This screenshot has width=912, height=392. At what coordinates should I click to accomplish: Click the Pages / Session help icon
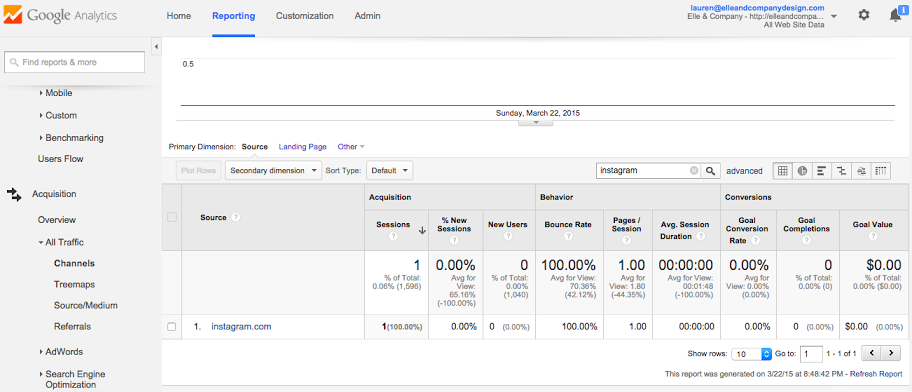(x=627, y=240)
